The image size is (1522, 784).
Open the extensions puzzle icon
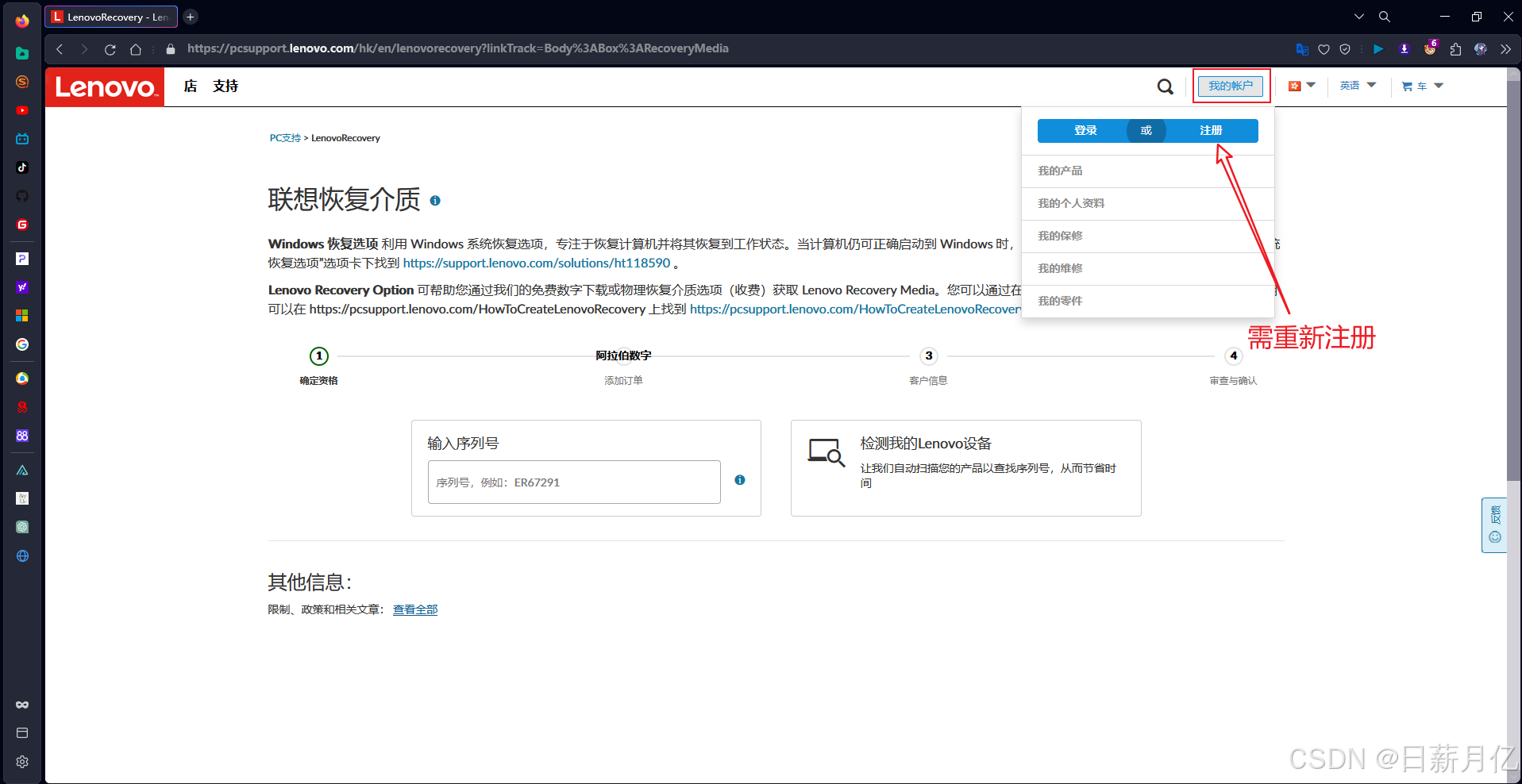1455,49
